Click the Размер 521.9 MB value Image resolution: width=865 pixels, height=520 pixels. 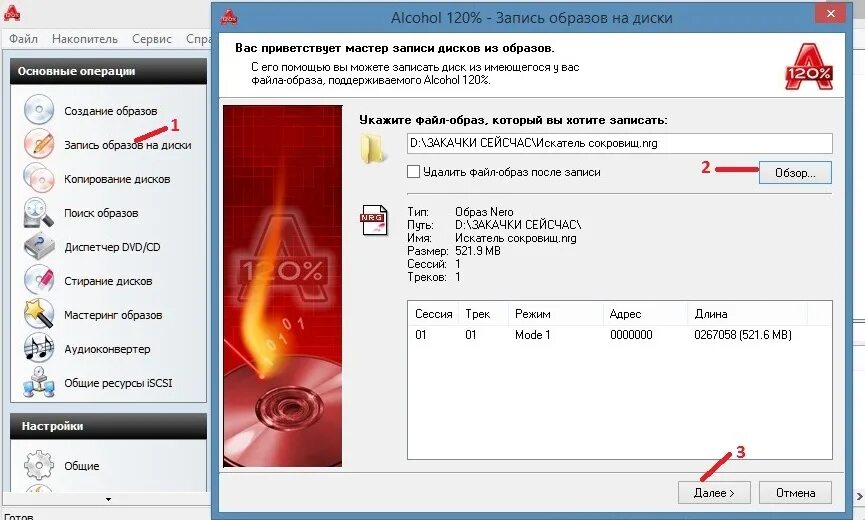coord(478,251)
